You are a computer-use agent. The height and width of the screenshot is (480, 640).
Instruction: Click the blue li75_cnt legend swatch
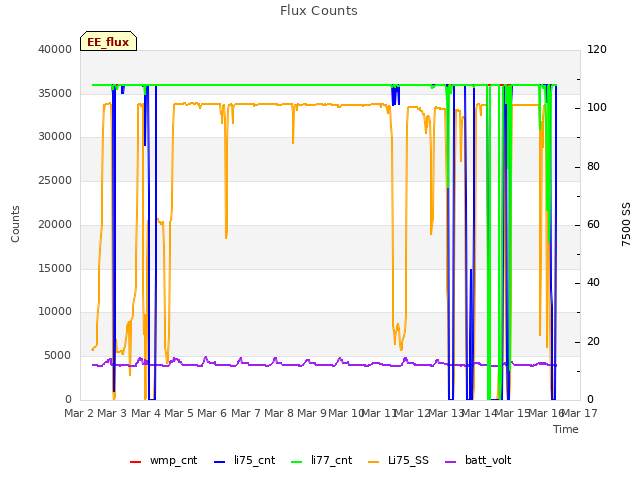(220, 462)
